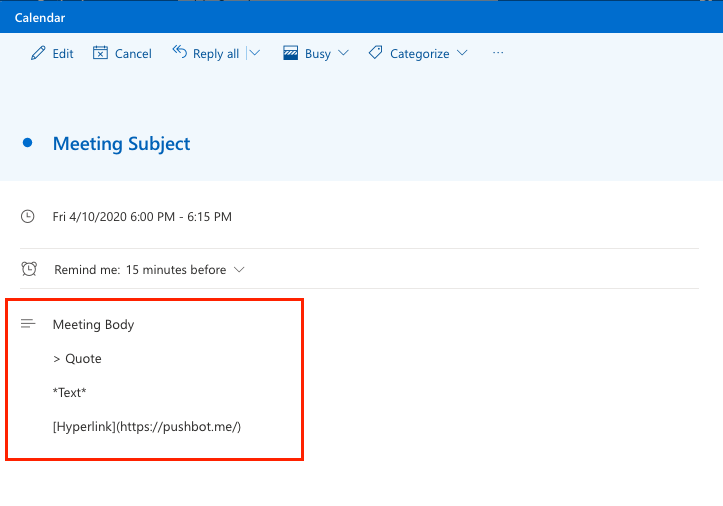
Task: Click the 'Remind me:' label
Action: [x=87, y=270]
